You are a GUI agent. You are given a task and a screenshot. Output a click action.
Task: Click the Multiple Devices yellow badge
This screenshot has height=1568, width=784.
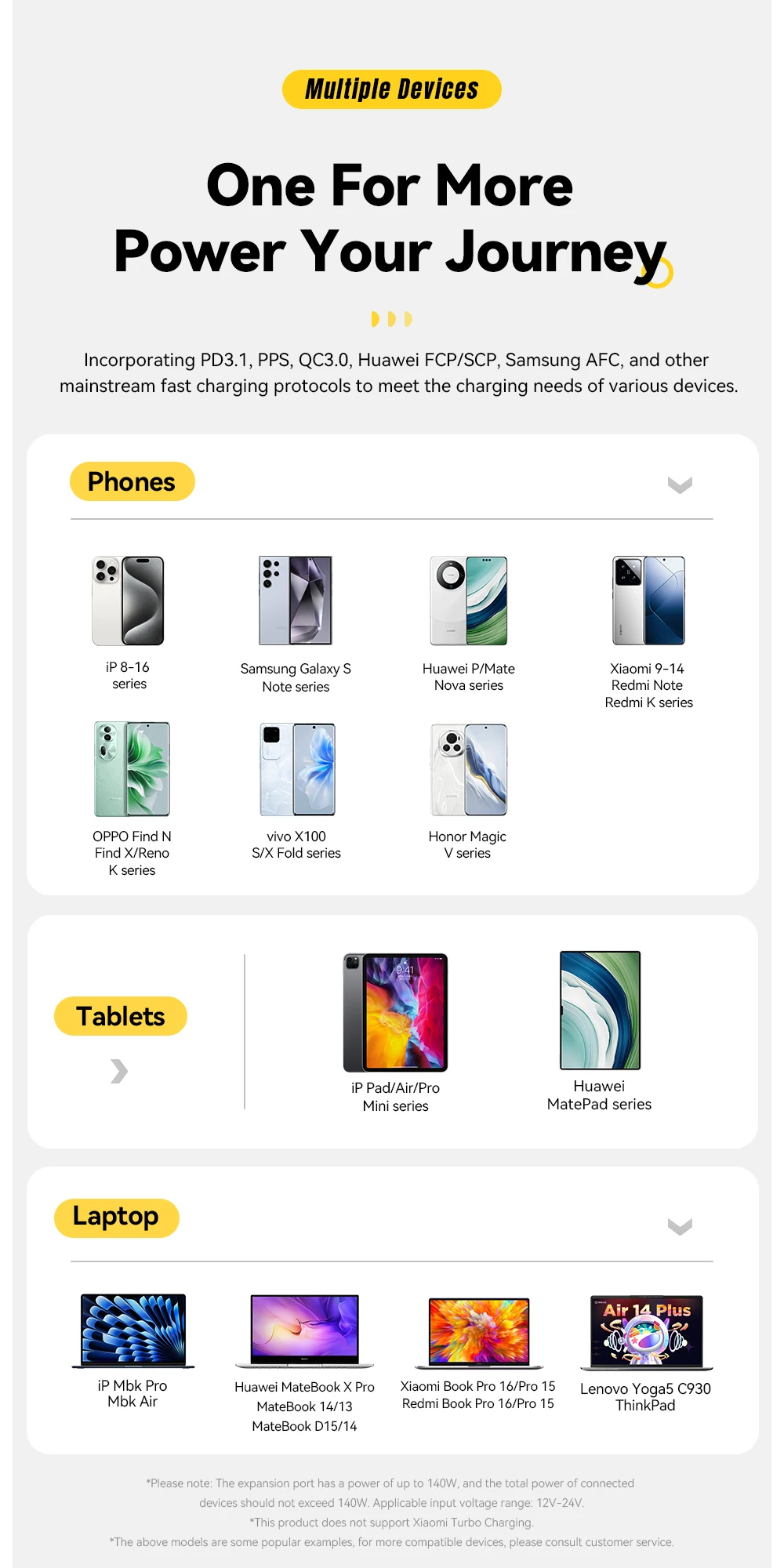pyautogui.click(x=391, y=89)
